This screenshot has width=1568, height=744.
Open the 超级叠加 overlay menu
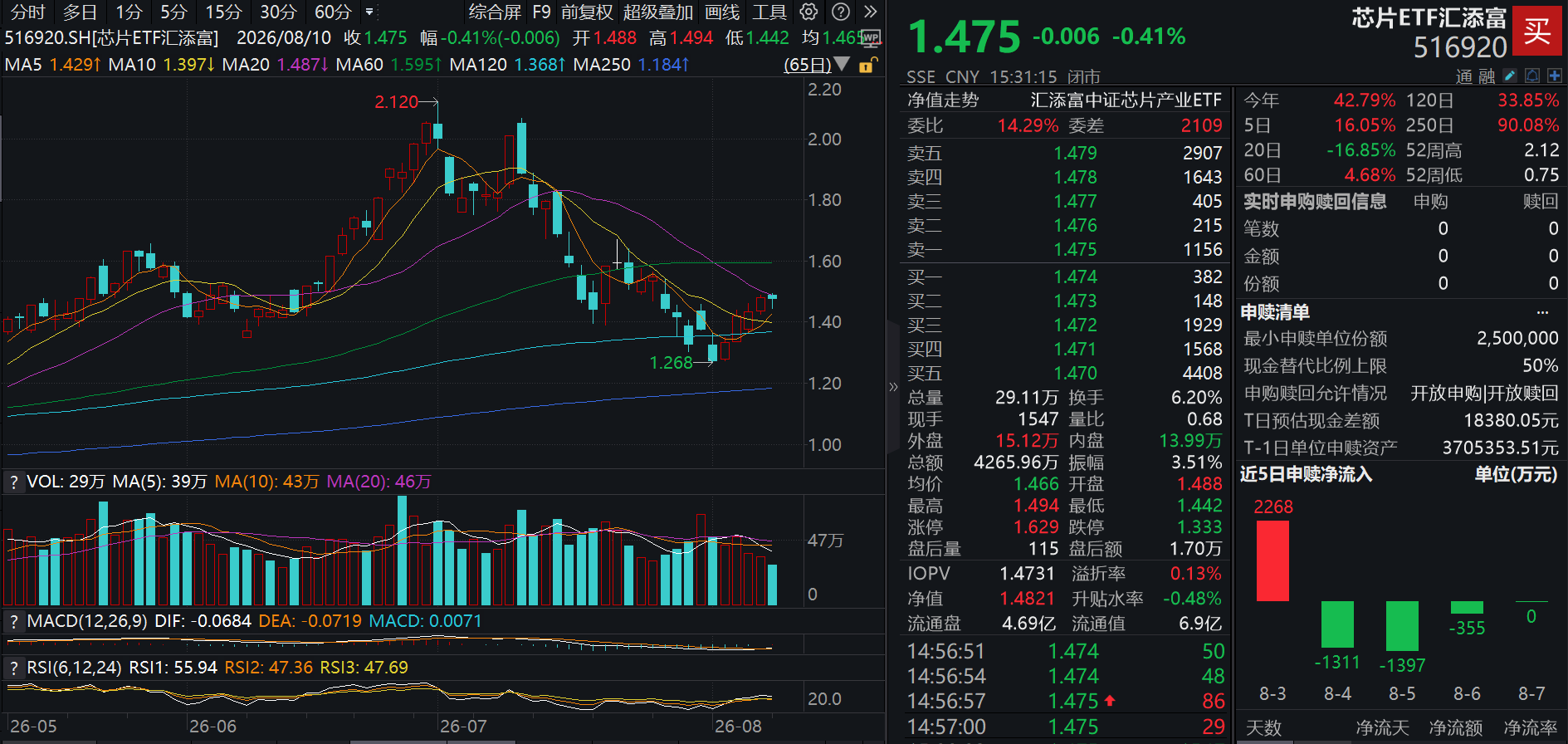tap(658, 12)
